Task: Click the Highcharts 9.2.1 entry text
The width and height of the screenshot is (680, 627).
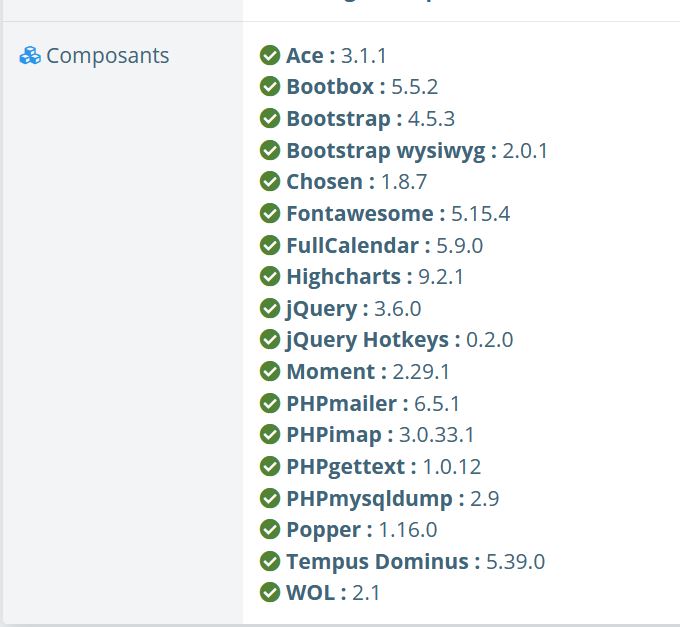Action: click(375, 277)
